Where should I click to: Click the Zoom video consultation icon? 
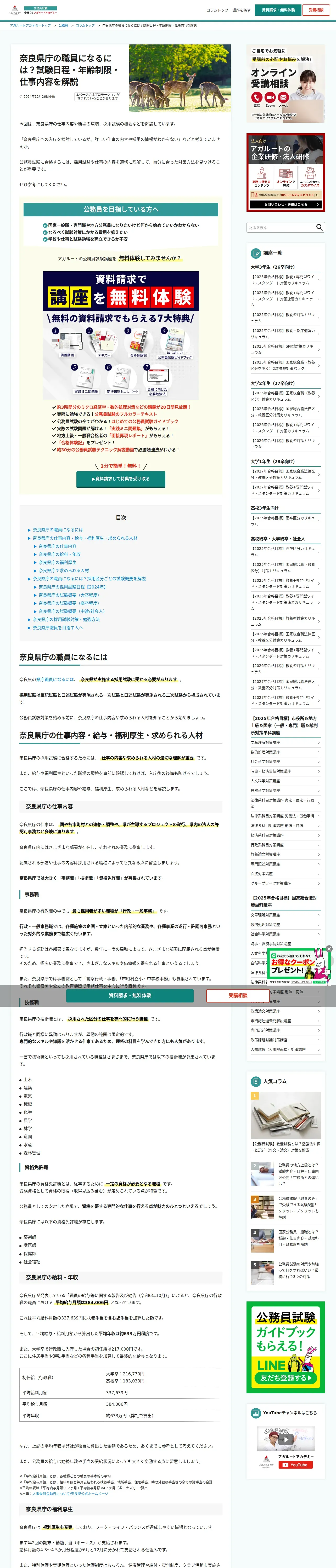click(270, 98)
